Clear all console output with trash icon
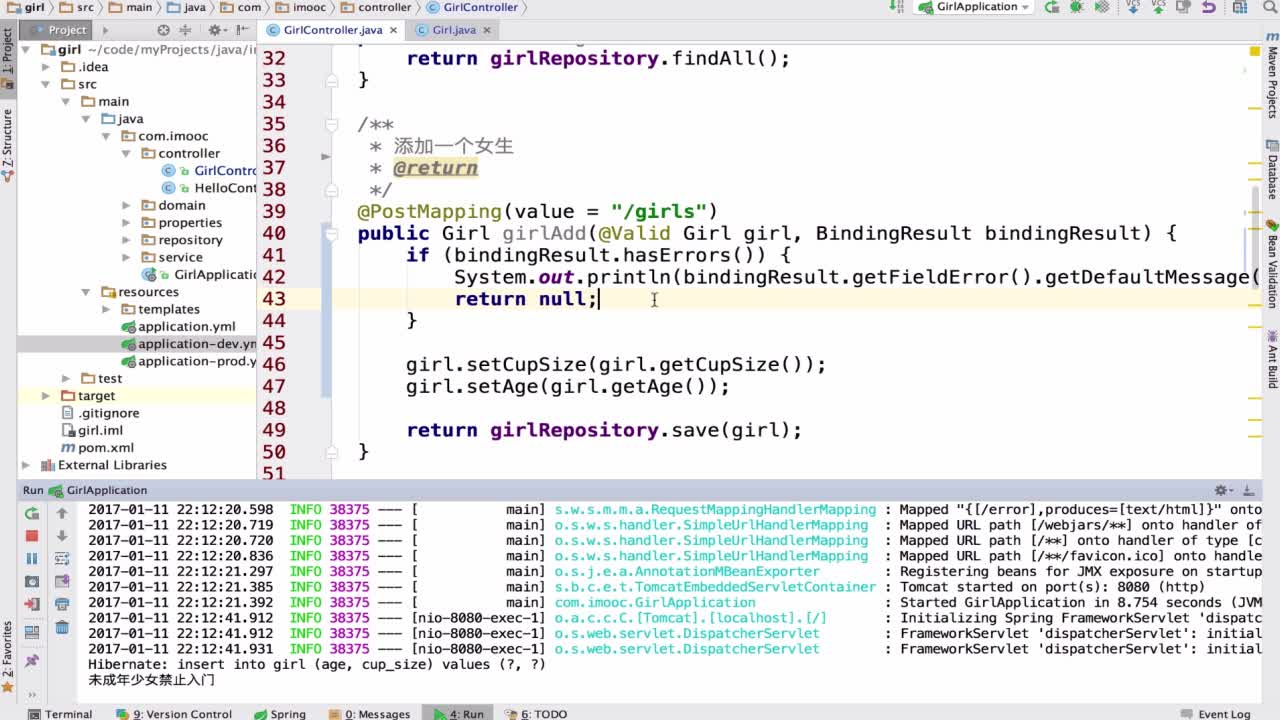1280x720 pixels. [x=62, y=628]
